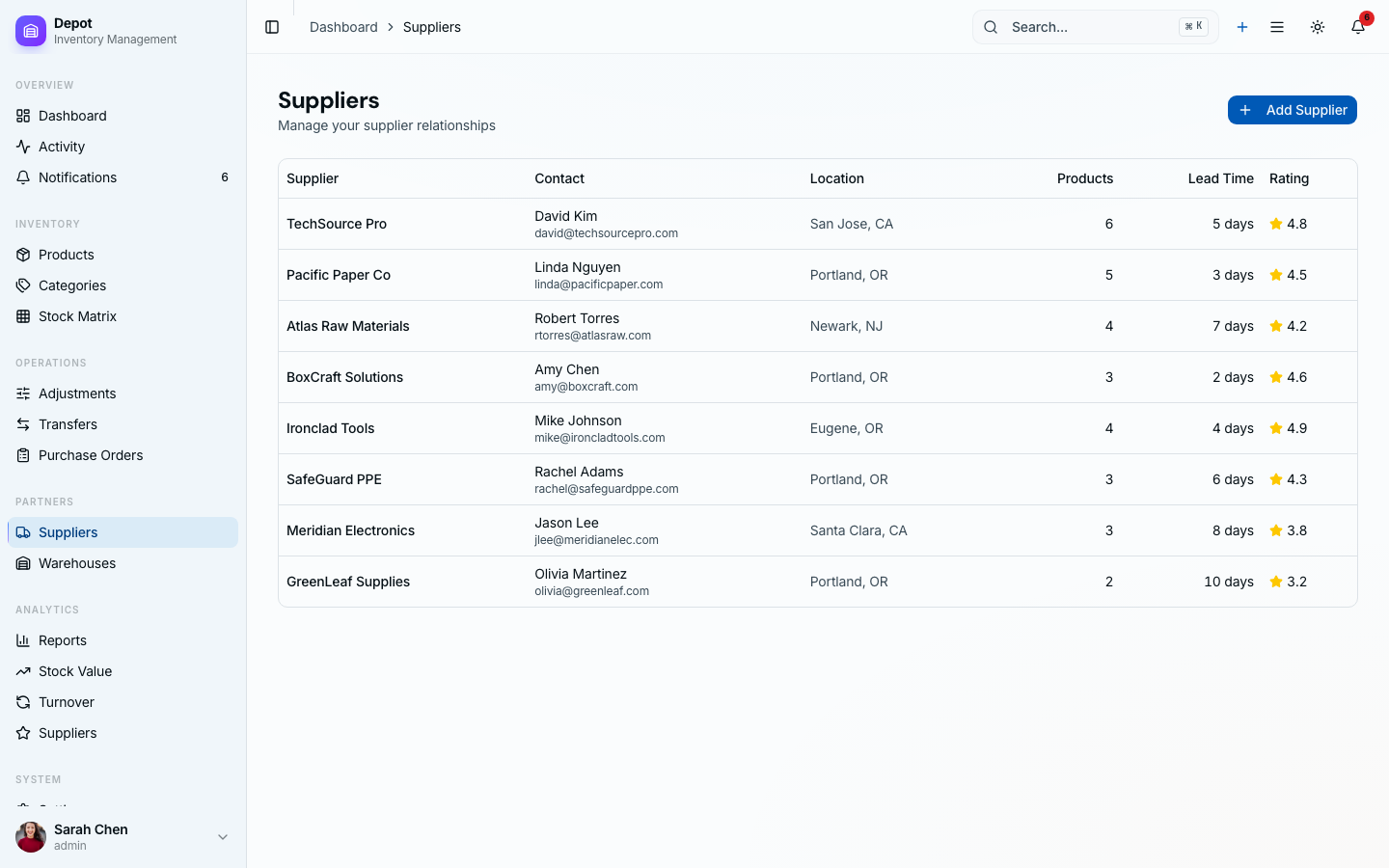1389x868 pixels.
Task: Select the Activity icon in sidebar
Action: (x=23, y=147)
